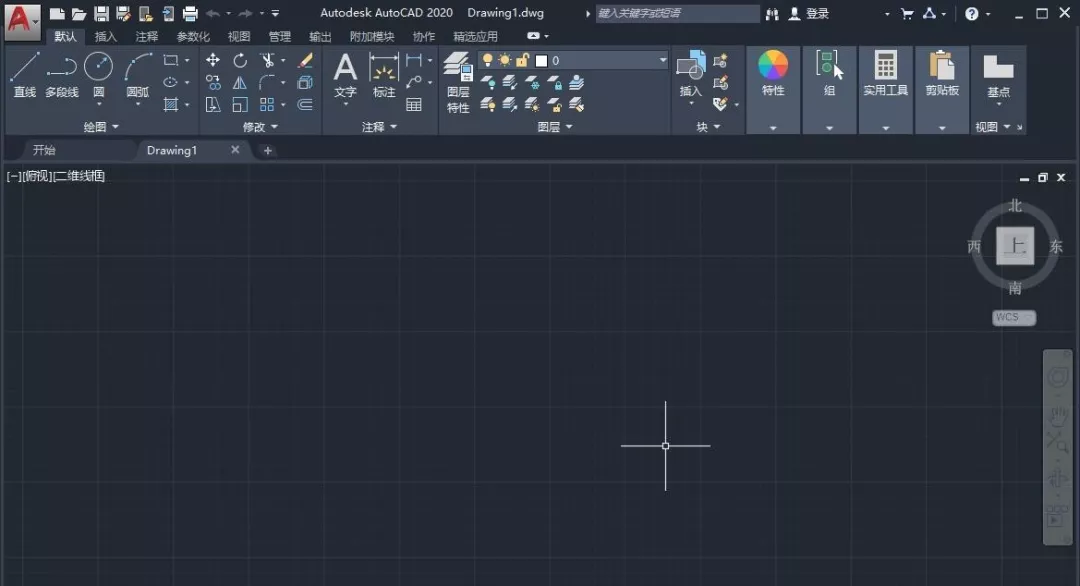Select the Stretch tool icon
This screenshot has width=1080, height=586.
click(213, 105)
